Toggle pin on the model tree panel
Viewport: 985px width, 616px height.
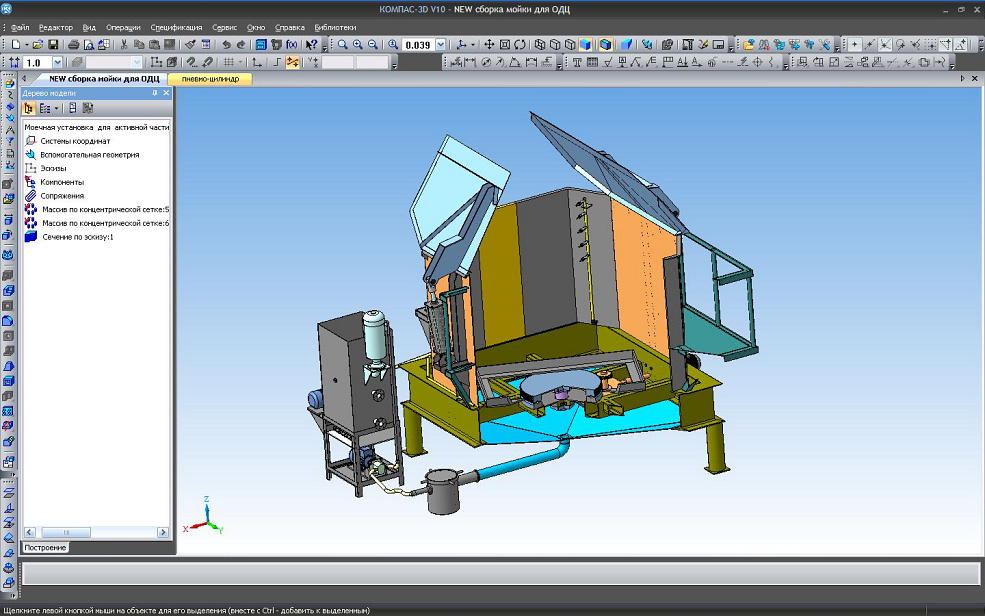tap(155, 93)
